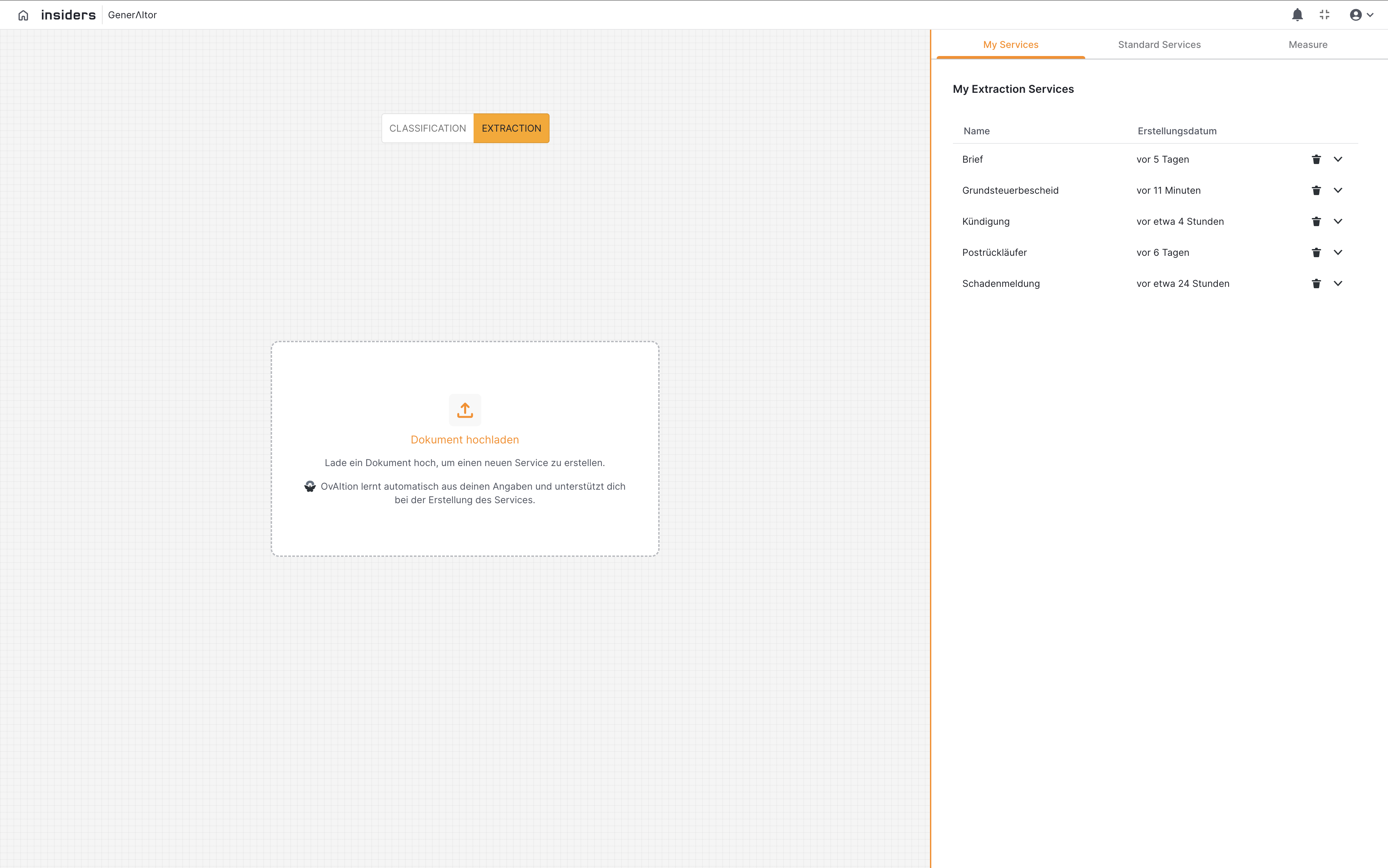Remove the Postrückläufer service

1316,252
